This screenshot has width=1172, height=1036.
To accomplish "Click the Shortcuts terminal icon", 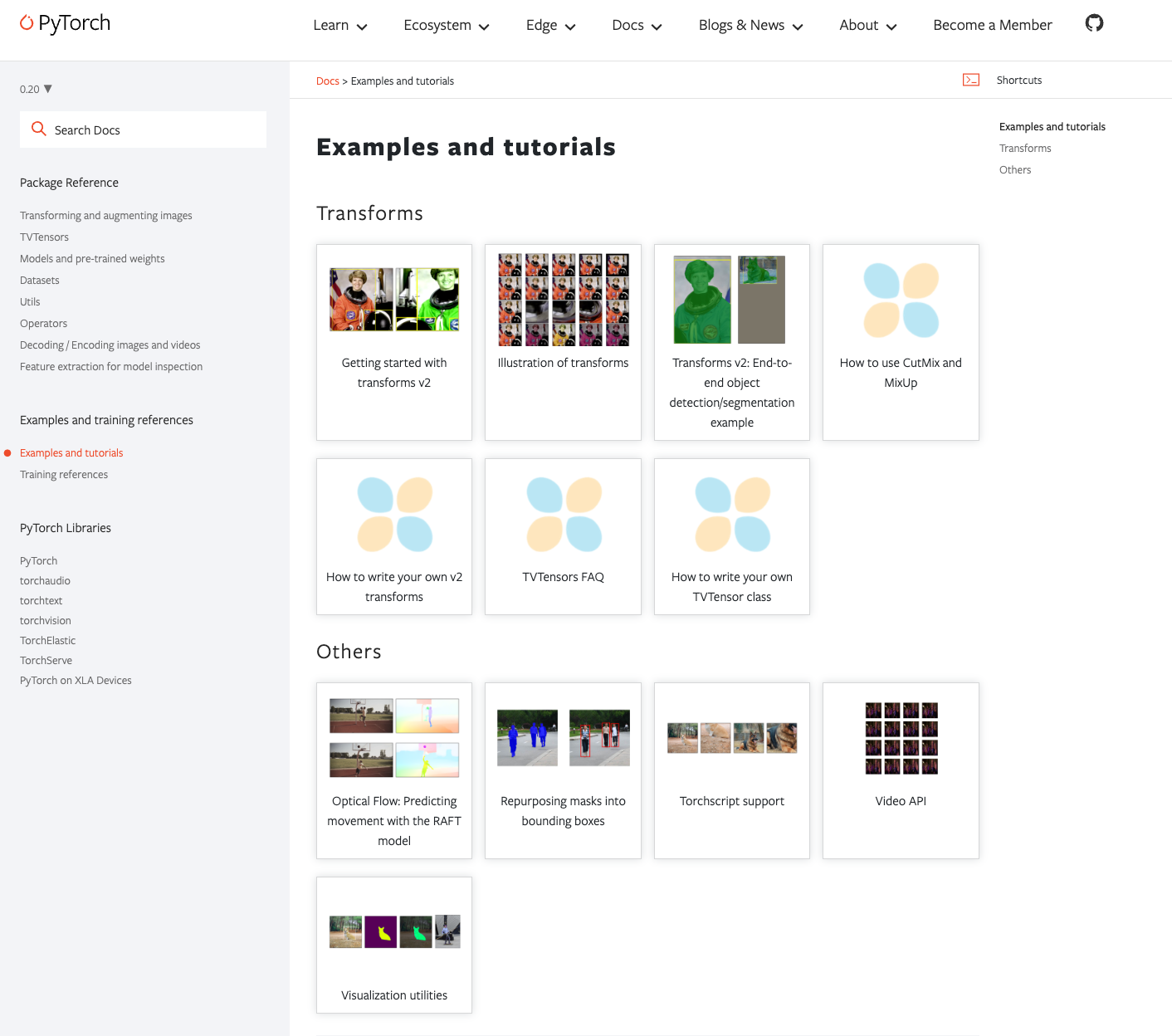I will click(x=971, y=80).
